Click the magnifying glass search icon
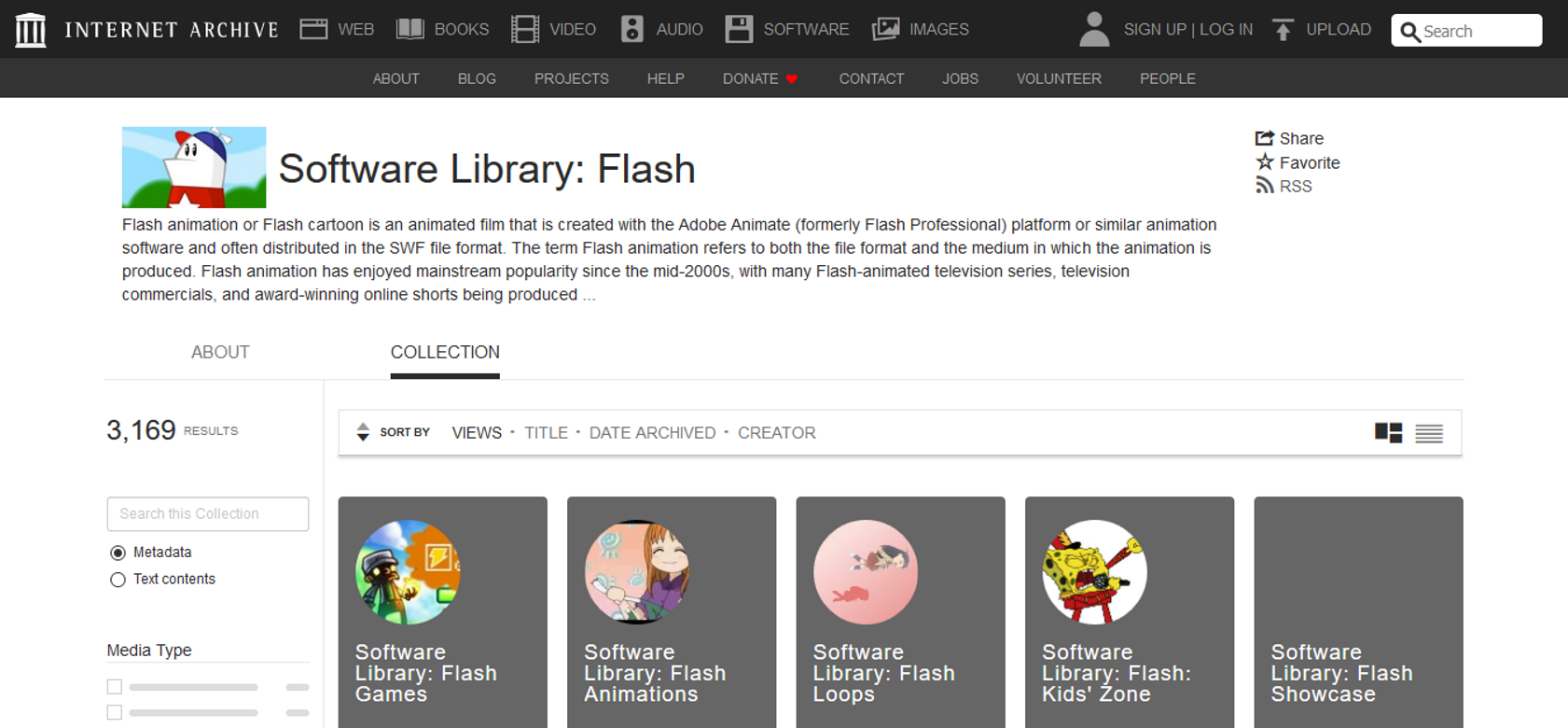The width and height of the screenshot is (1568, 728). pyautogui.click(x=1410, y=32)
